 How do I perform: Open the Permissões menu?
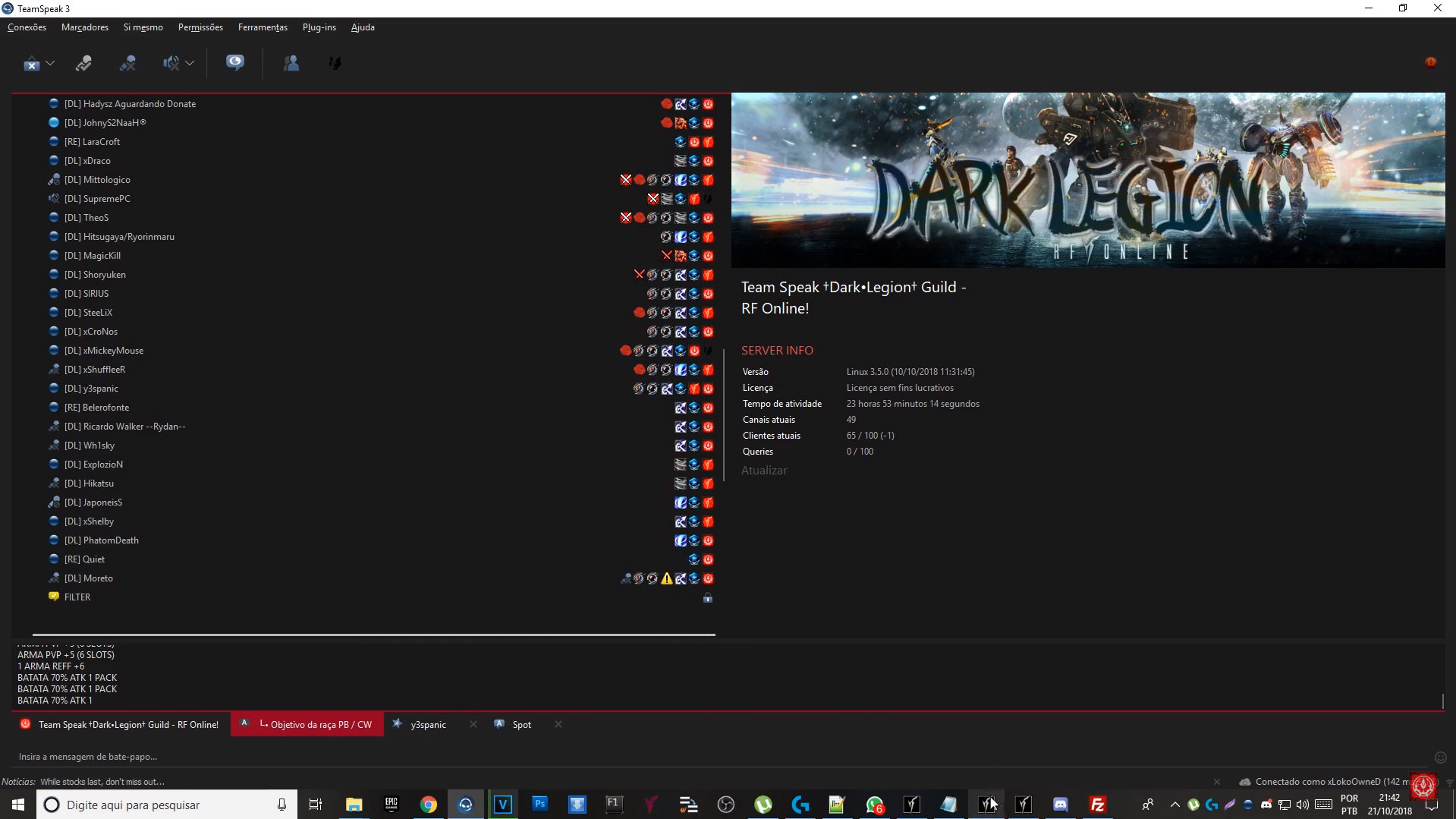[200, 27]
